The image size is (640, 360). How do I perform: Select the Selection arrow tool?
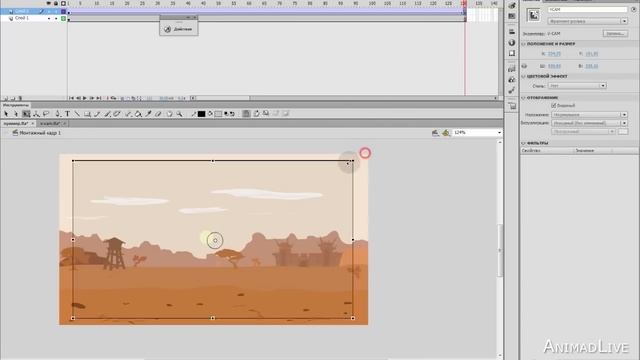pyautogui.click(x=6, y=114)
